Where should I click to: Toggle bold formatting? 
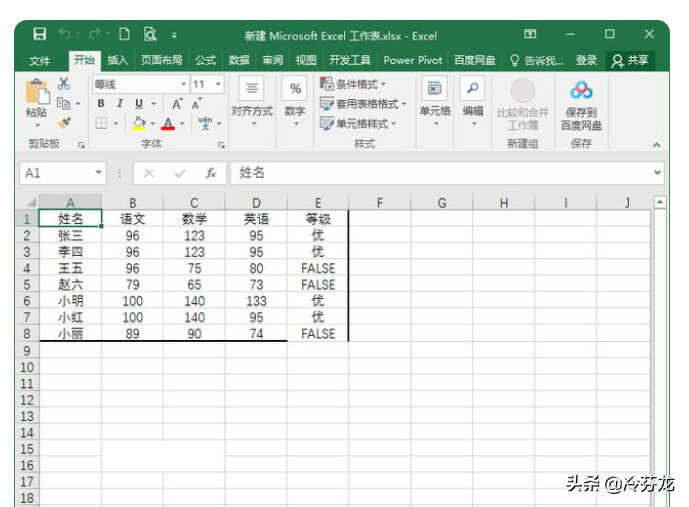[x=101, y=104]
